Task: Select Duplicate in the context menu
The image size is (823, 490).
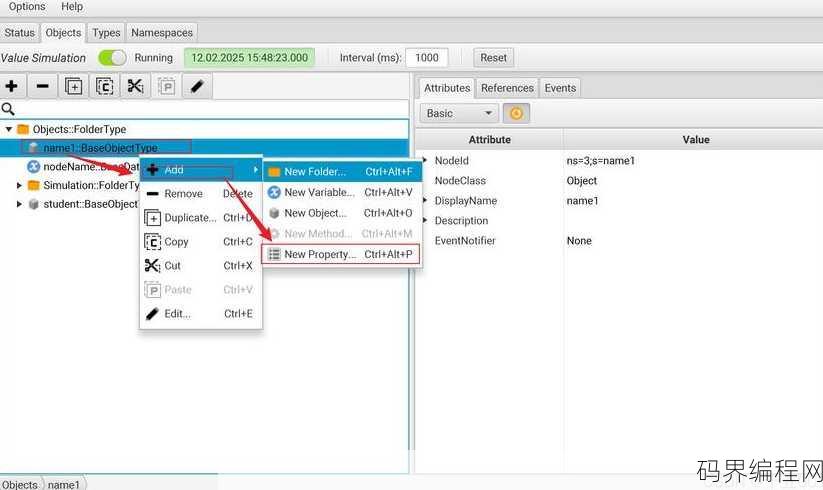Action: (x=201, y=218)
